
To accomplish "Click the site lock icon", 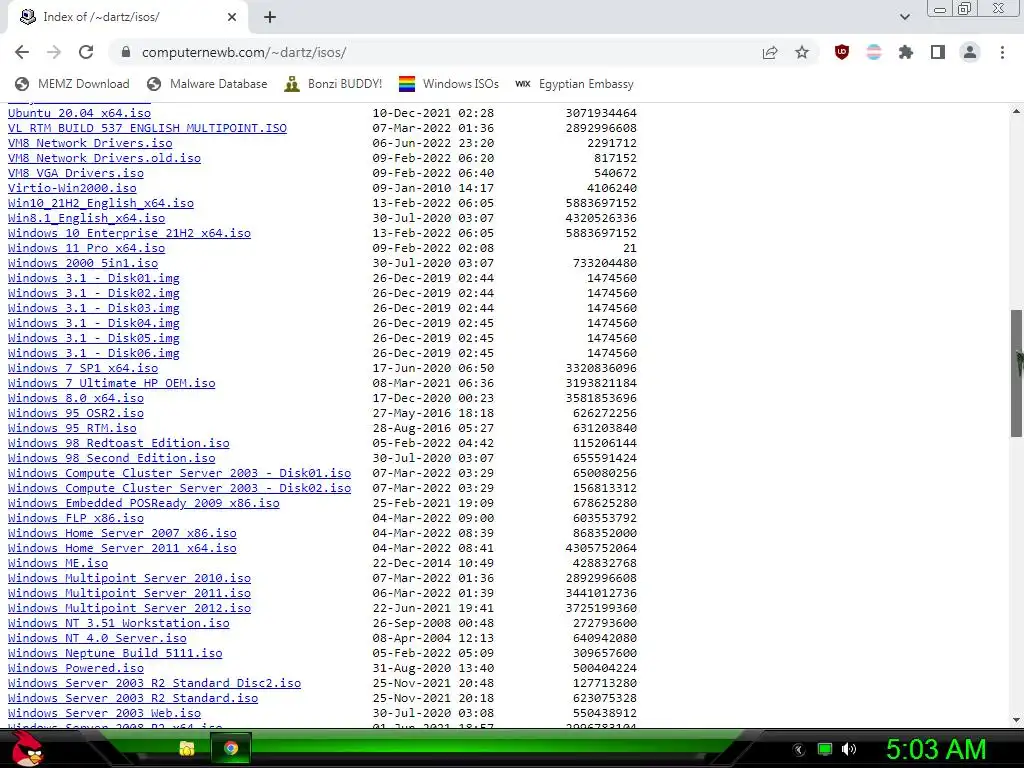I will 126,52.
